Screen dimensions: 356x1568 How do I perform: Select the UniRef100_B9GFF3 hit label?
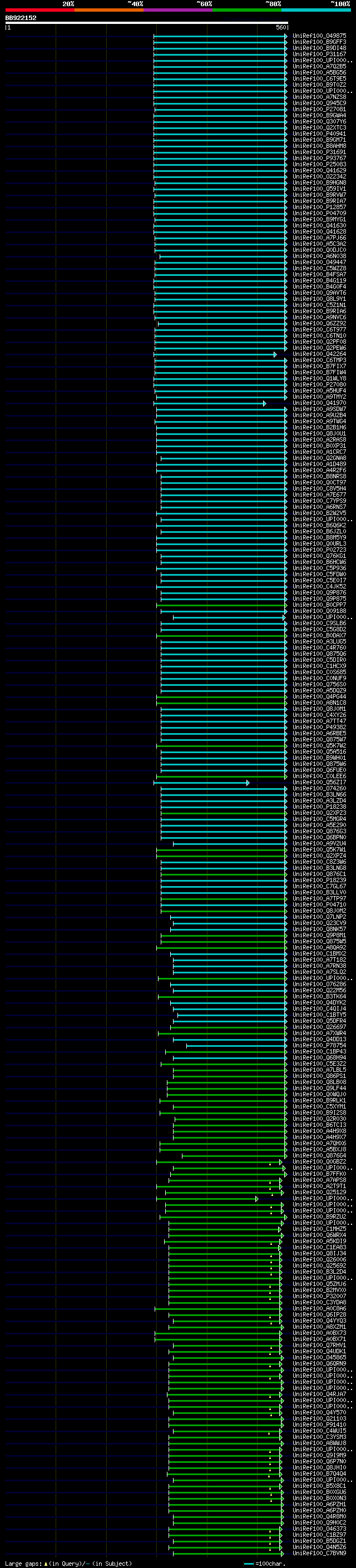tap(319, 42)
